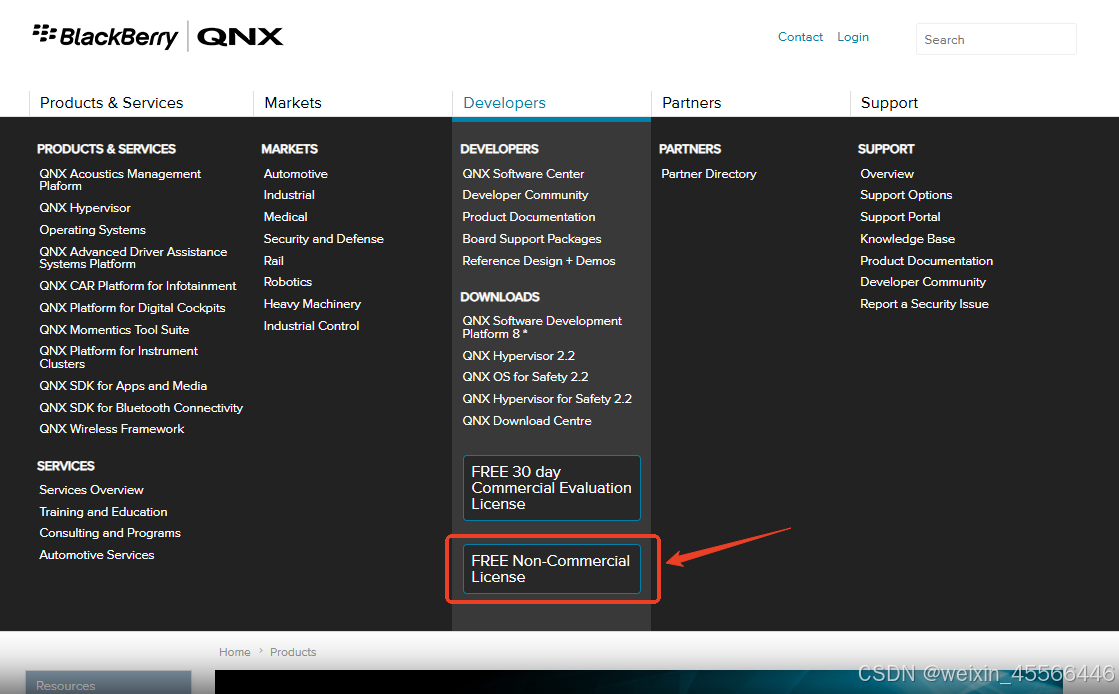
Task: Open the QNX Hypervisor product link
Action: [85, 208]
